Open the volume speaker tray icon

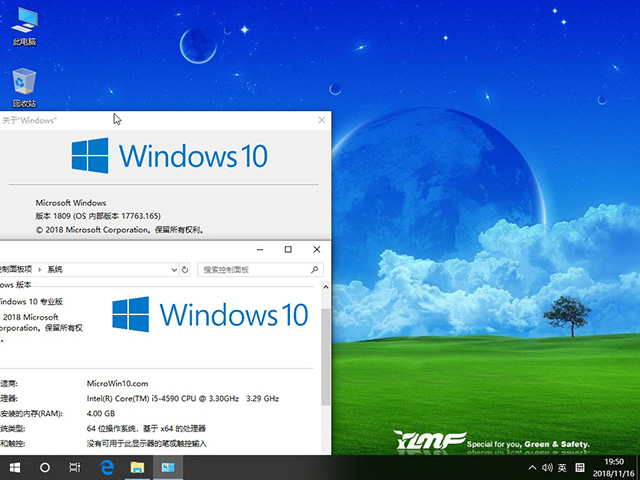tap(547, 467)
